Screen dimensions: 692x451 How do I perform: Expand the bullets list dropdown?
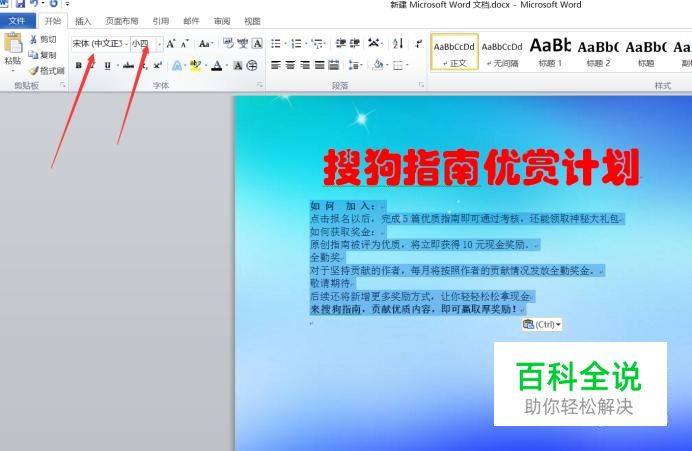[x=285, y=44]
